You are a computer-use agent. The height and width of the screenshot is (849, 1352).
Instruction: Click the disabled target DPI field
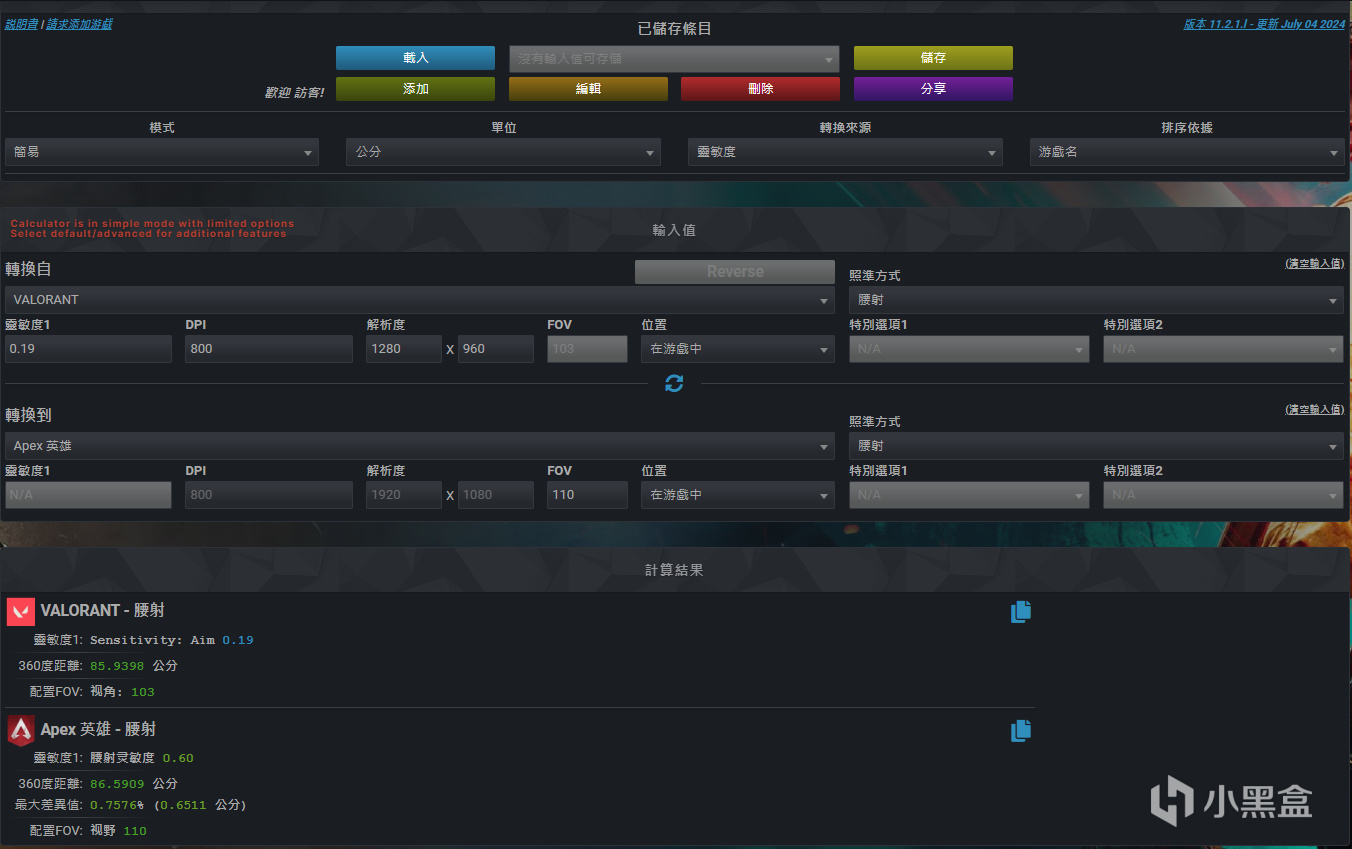269,495
